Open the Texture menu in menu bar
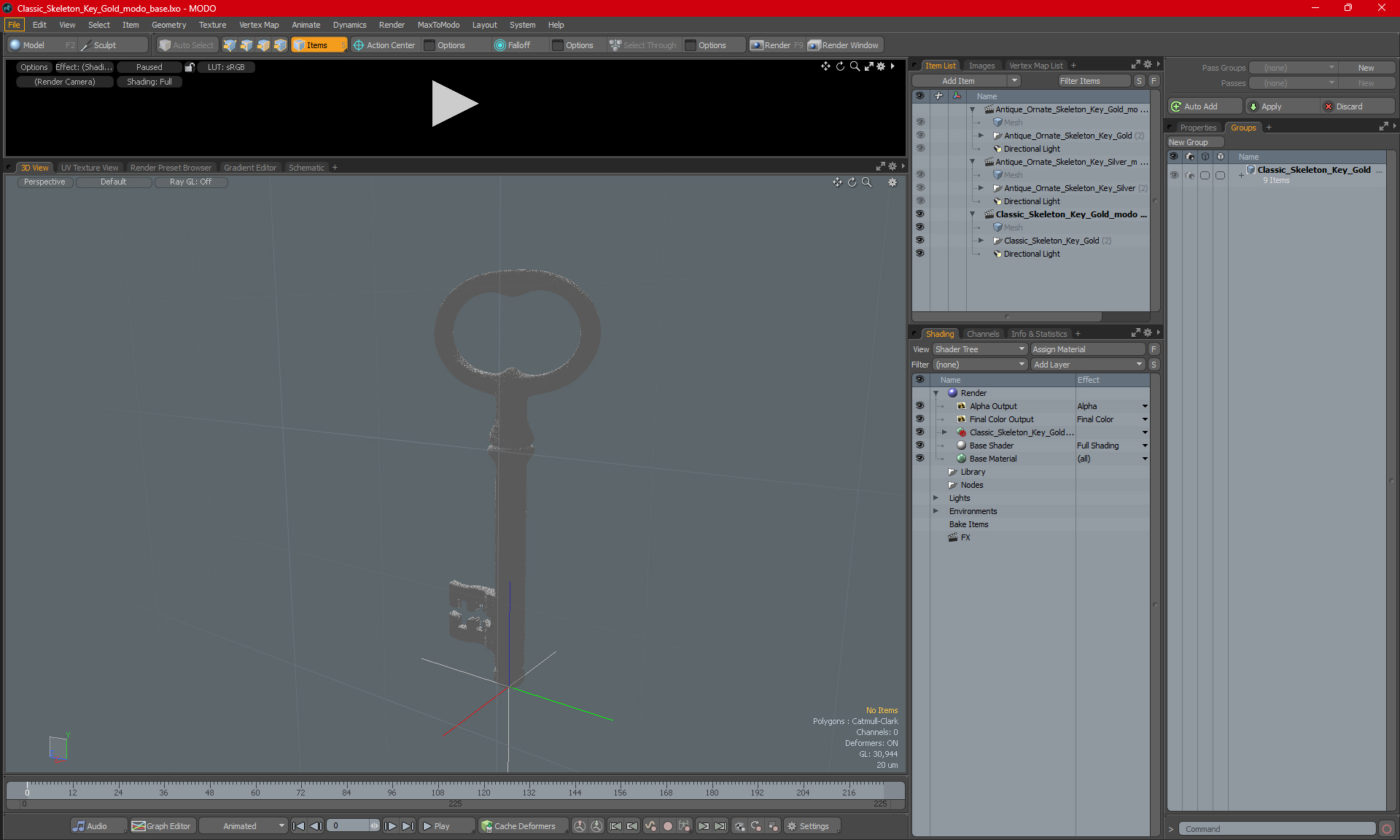The height and width of the screenshot is (840, 1400). click(211, 24)
